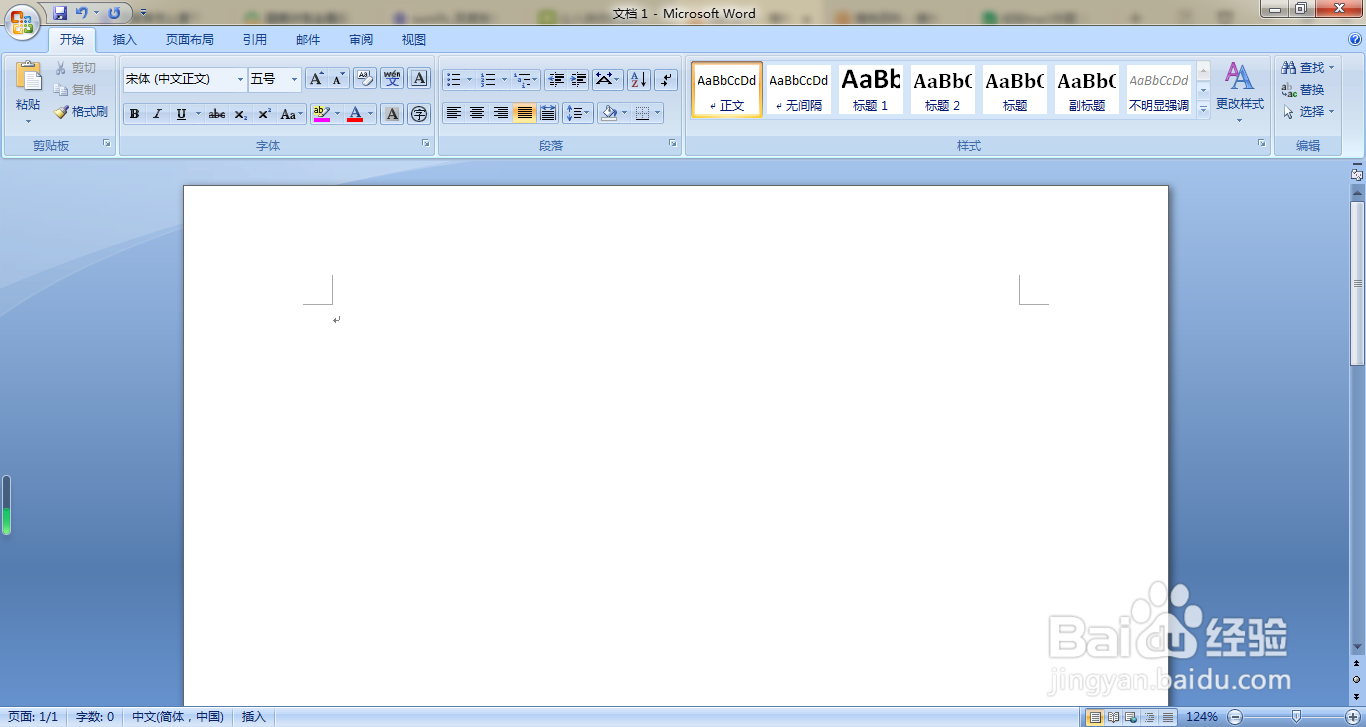1366x727 pixels.
Task: Expand bullets list dropdown
Action: [x=469, y=79]
